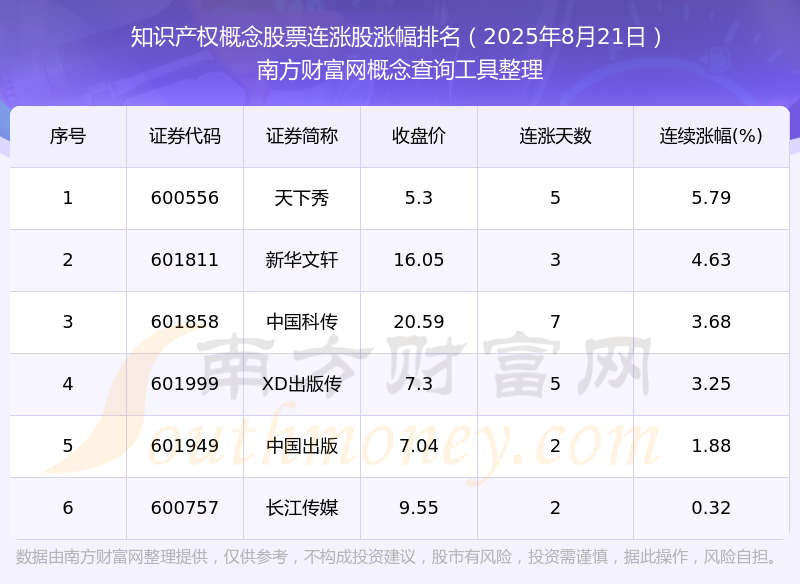Image resolution: width=800 pixels, height=584 pixels.
Task: Click gain value 0.32
Action: 711,508
